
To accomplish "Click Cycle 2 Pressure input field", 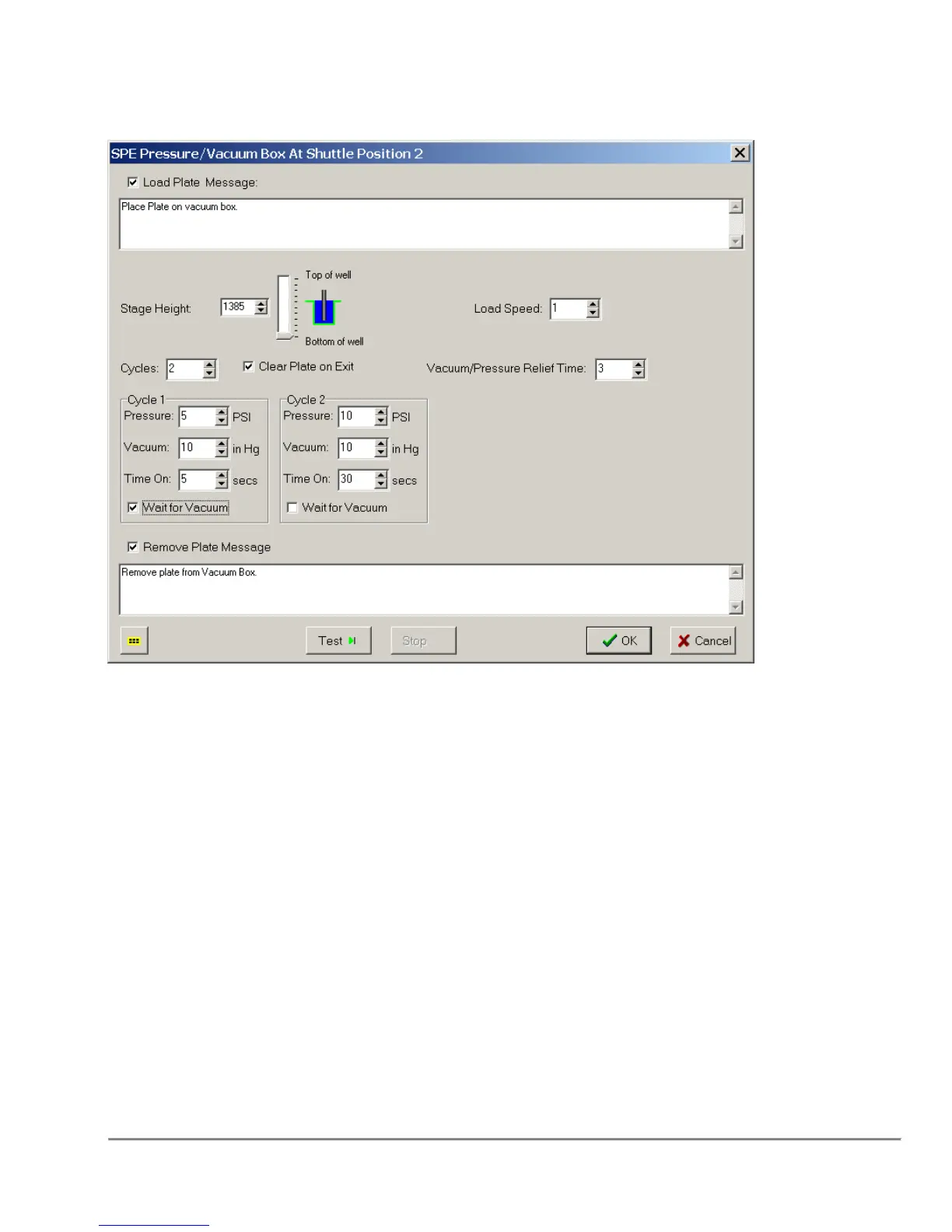I will click(x=357, y=417).
